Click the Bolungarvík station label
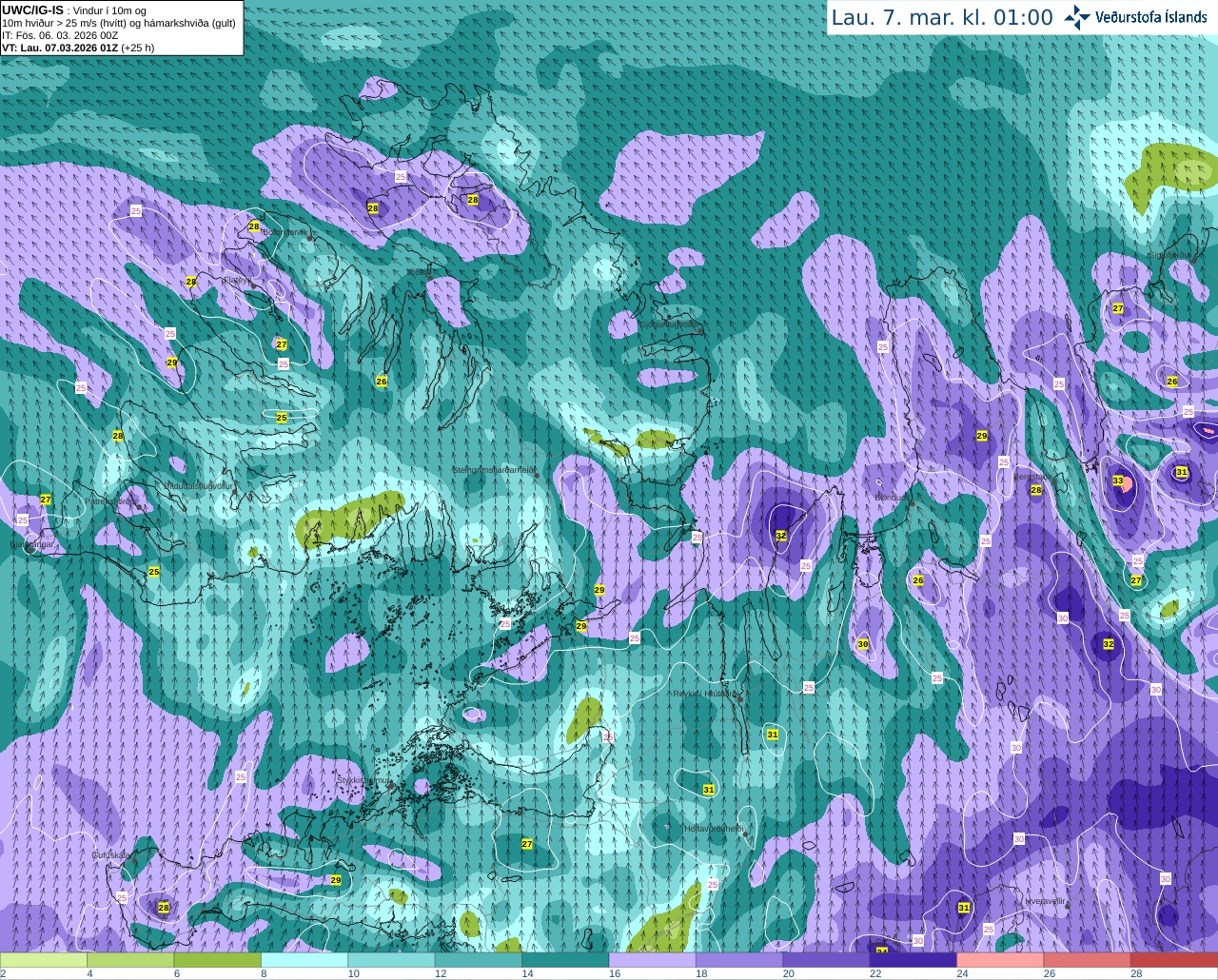 pyautogui.click(x=285, y=232)
